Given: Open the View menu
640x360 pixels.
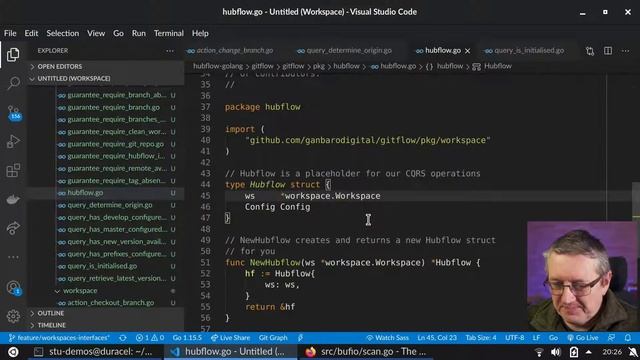Looking at the screenshot, I should pyautogui.click(x=96, y=33).
